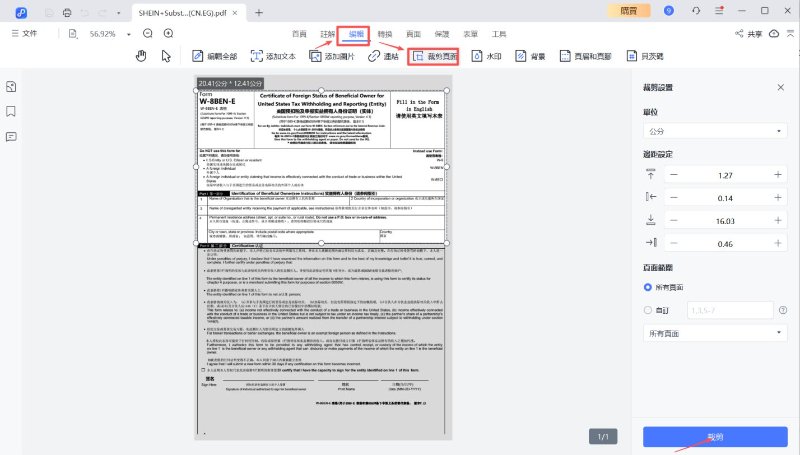
Task: Select the Hand pan tool
Action: coord(141,56)
